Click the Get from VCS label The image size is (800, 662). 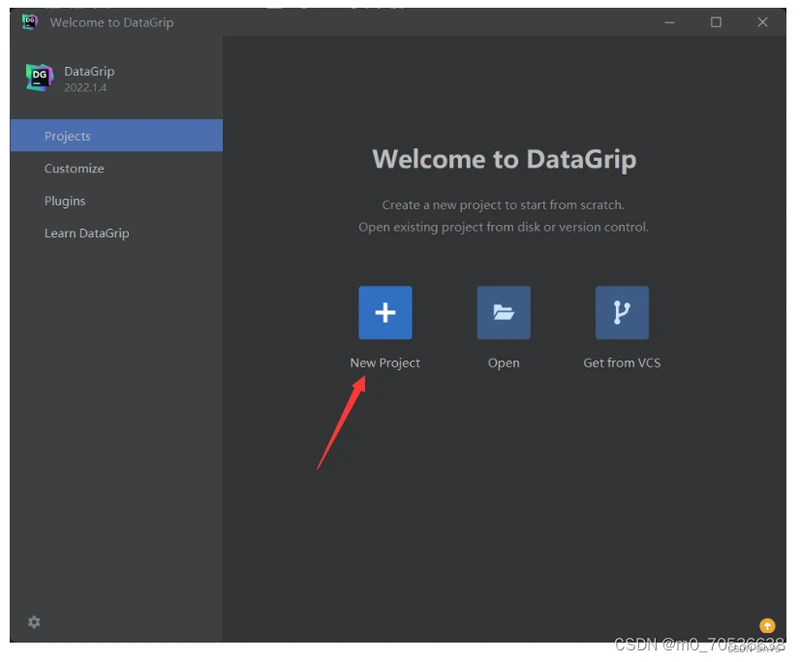coord(622,363)
